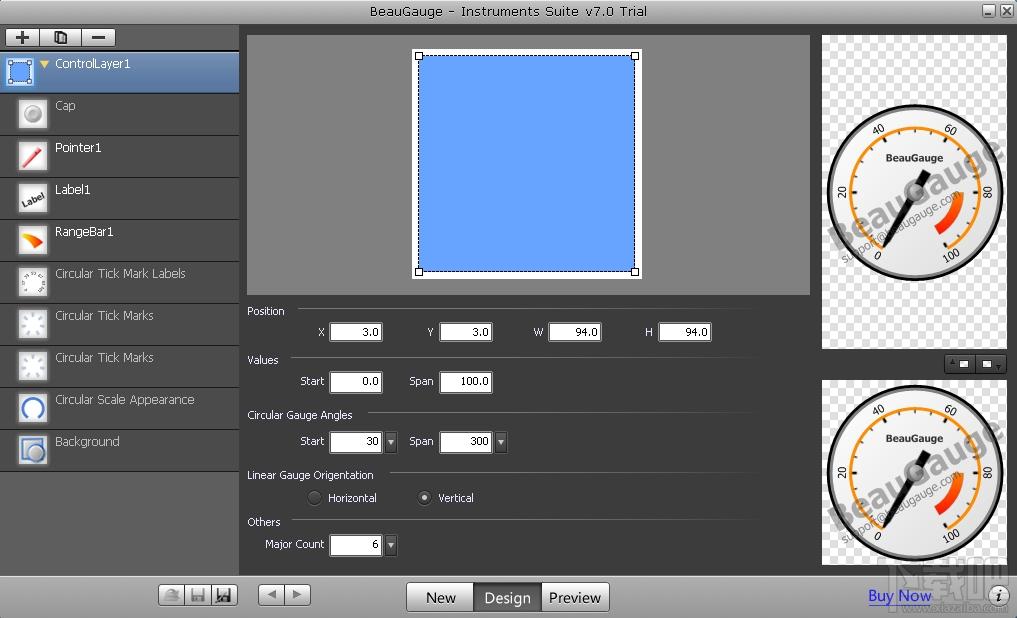Click the duplicate layer icon

[x=60, y=38]
